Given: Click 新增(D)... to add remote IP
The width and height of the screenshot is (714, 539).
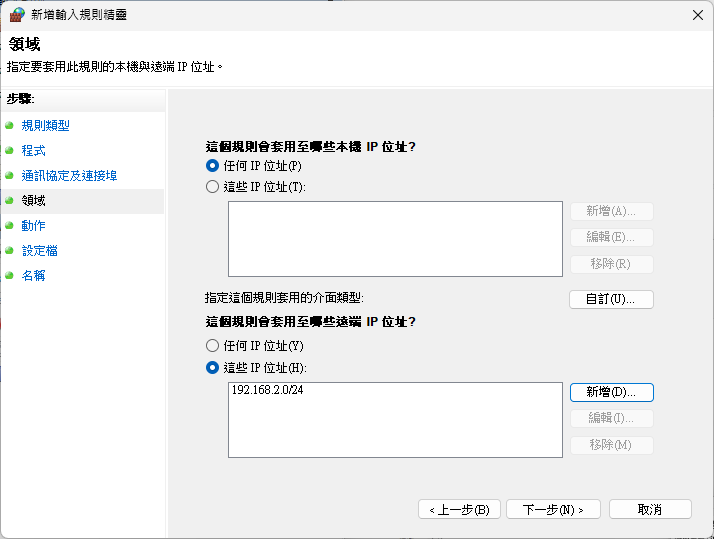Looking at the screenshot, I should [x=611, y=392].
